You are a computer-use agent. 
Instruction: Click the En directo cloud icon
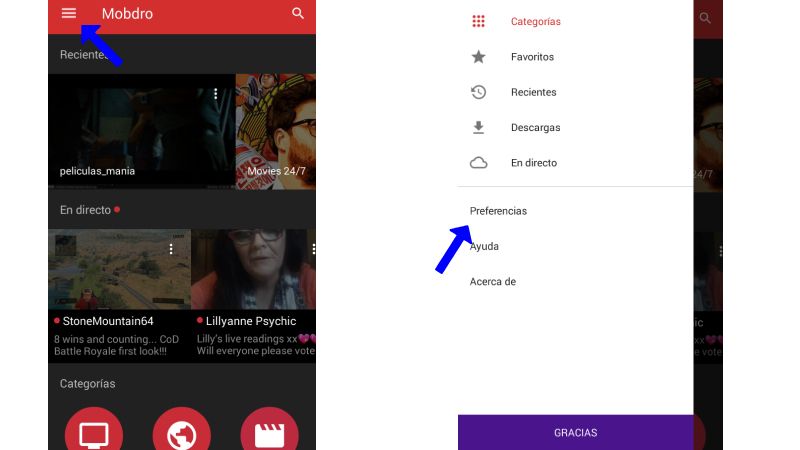click(479, 163)
